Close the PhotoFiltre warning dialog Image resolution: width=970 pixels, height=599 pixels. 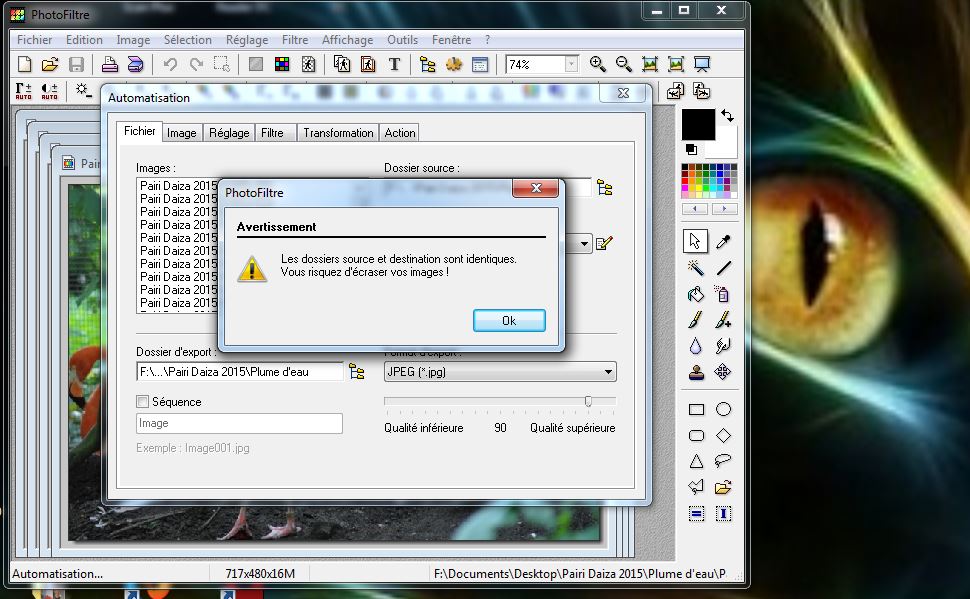click(536, 188)
